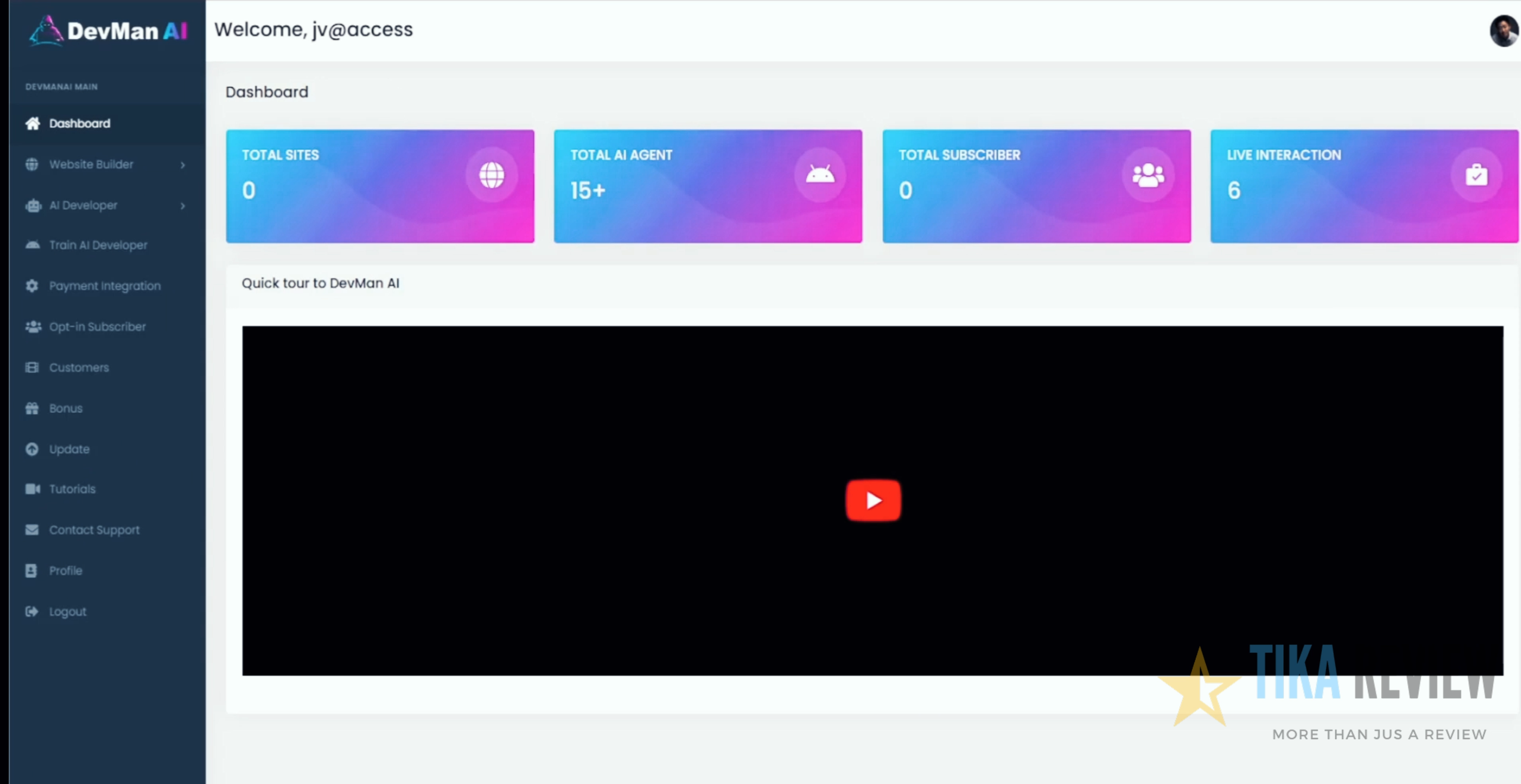The height and width of the screenshot is (784, 1521).
Task: Click users icon on Total Subscriber card
Action: 1148,175
